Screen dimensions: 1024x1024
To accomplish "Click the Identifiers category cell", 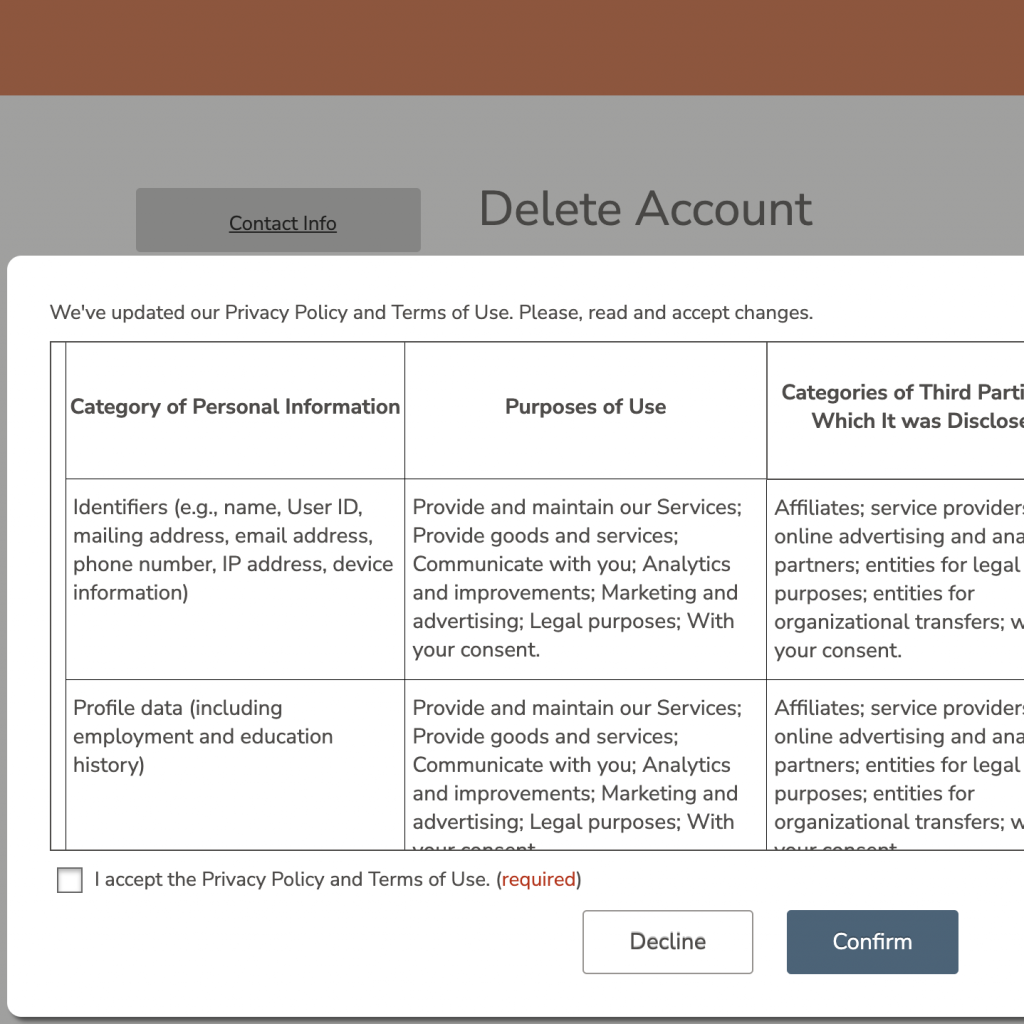I will (233, 550).
